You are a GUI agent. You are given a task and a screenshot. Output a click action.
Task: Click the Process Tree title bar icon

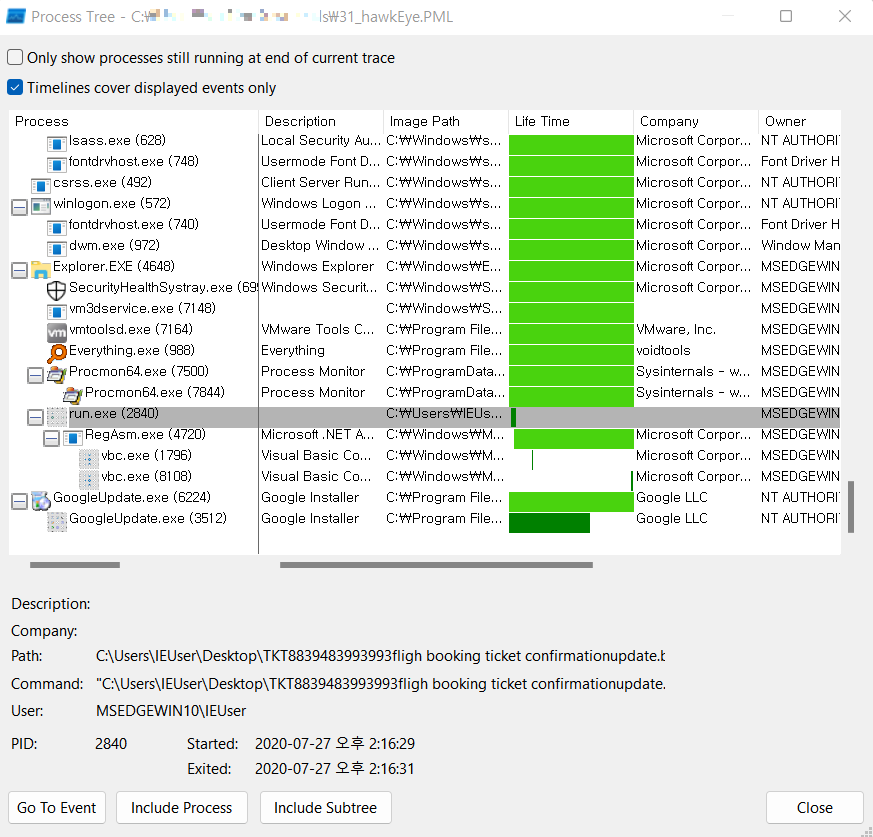pyautogui.click(x=16, y=17)
